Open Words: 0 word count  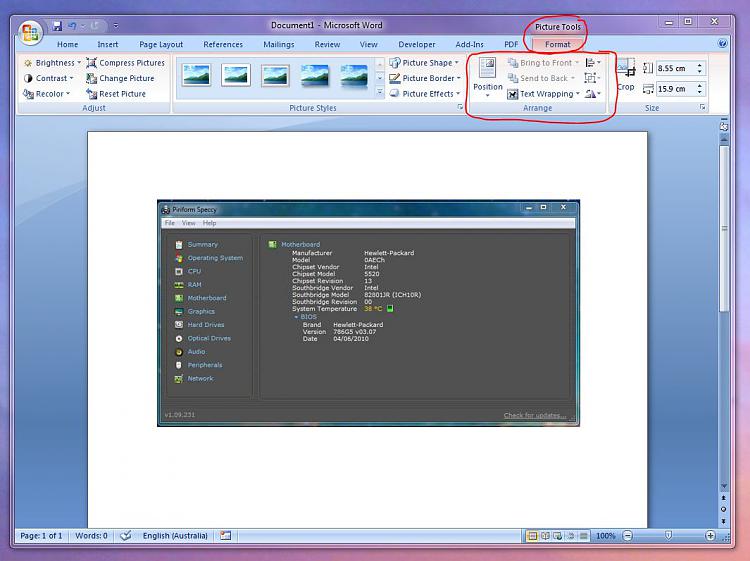click(91, 536)
